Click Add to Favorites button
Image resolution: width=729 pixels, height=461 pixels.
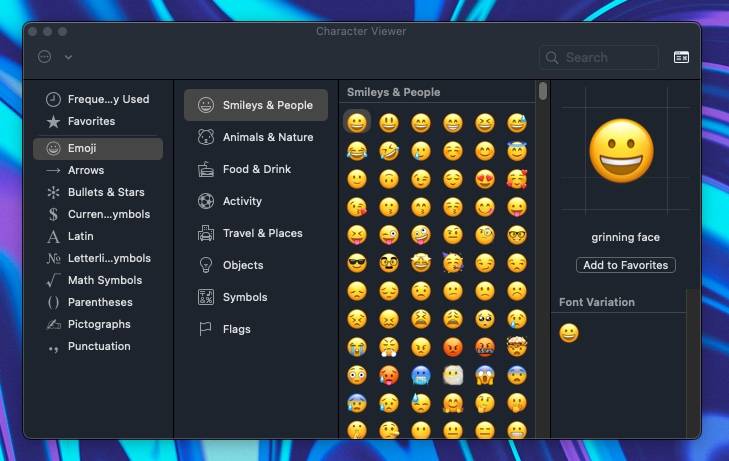point(626,265)
